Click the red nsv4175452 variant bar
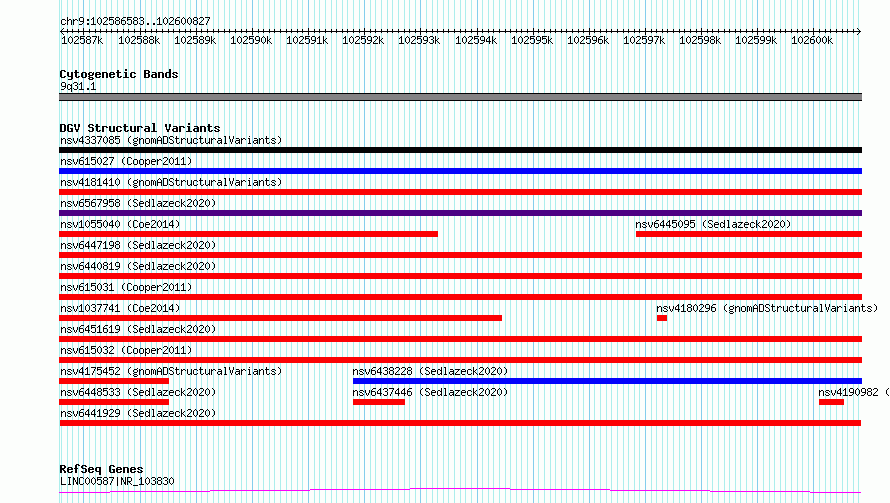 (x=114, y=381)
